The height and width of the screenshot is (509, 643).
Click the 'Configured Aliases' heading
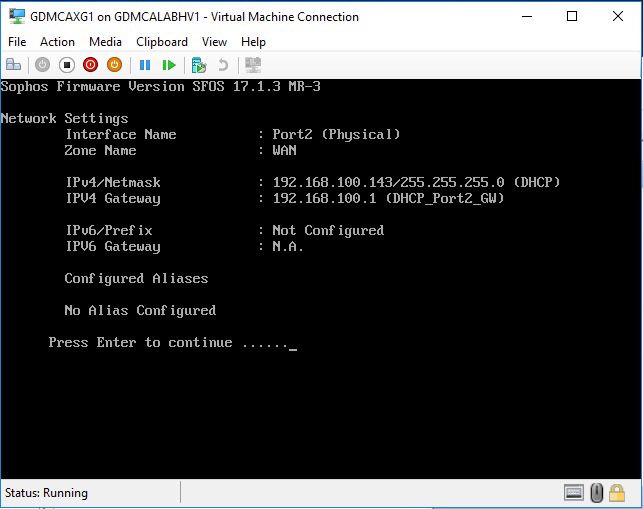pyautogui.click(x=136, y=279)
